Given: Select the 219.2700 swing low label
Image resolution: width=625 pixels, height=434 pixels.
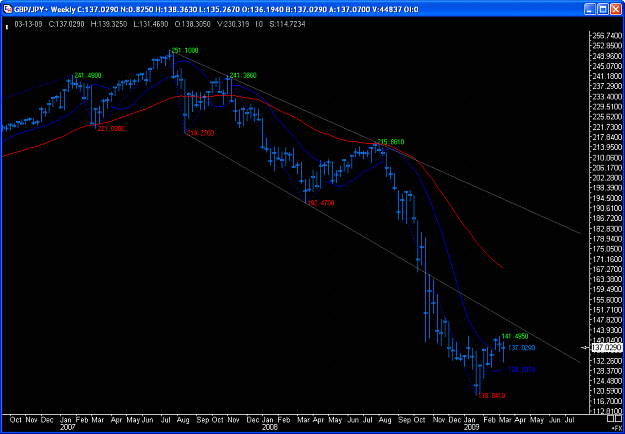Looking at the screenshot, I should 200,133.
